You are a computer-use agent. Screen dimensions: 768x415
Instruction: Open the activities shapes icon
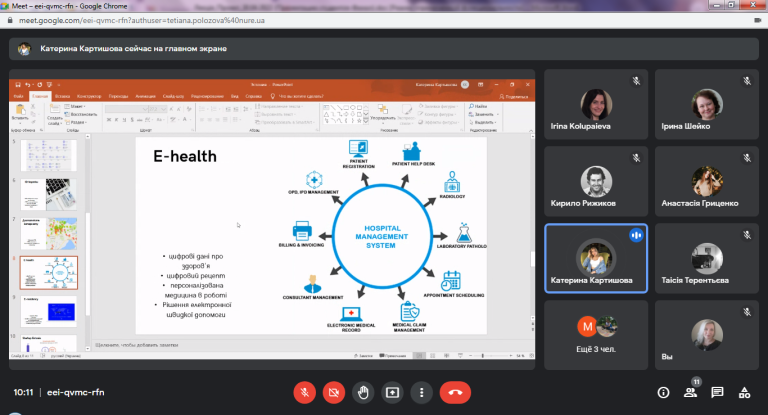click(x=744, y=392)
